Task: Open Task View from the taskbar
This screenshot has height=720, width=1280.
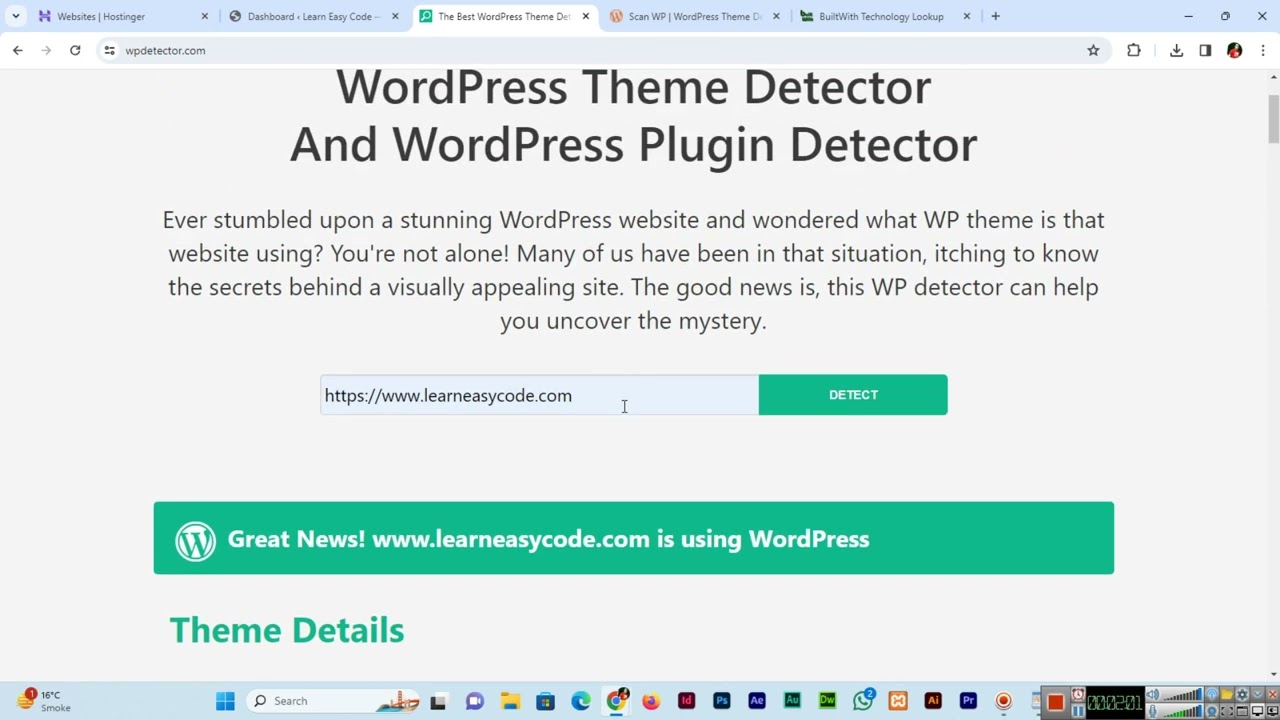Action: click(x=438, y=701)
